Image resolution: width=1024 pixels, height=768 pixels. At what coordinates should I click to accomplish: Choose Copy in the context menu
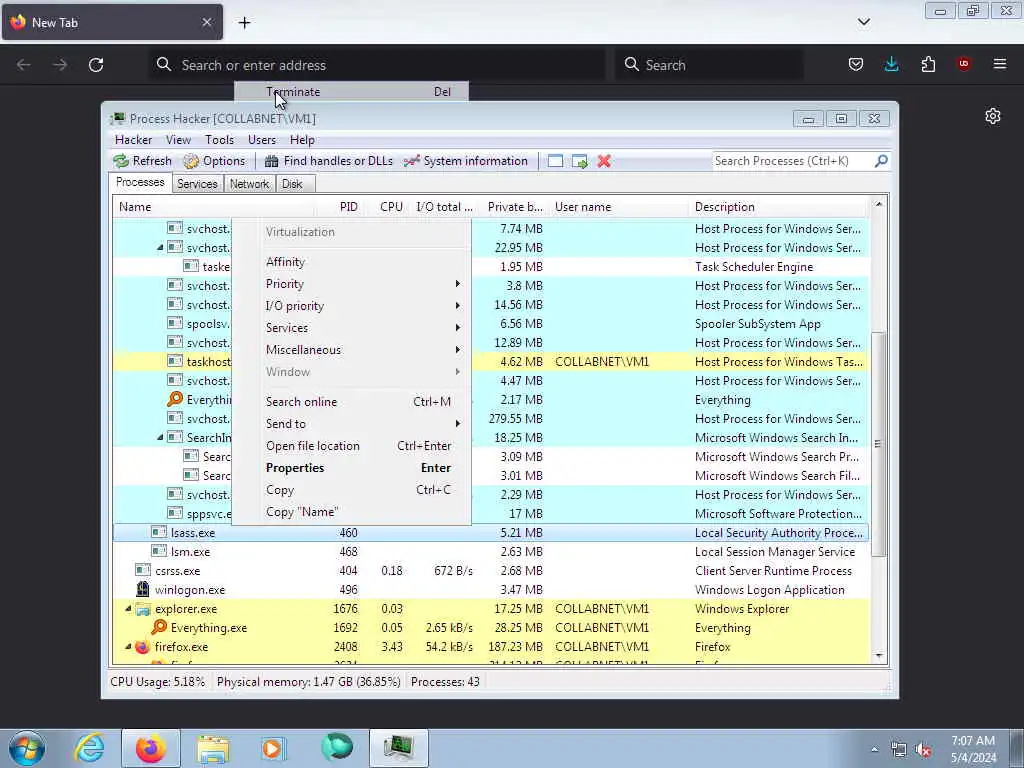click(351, 490)
